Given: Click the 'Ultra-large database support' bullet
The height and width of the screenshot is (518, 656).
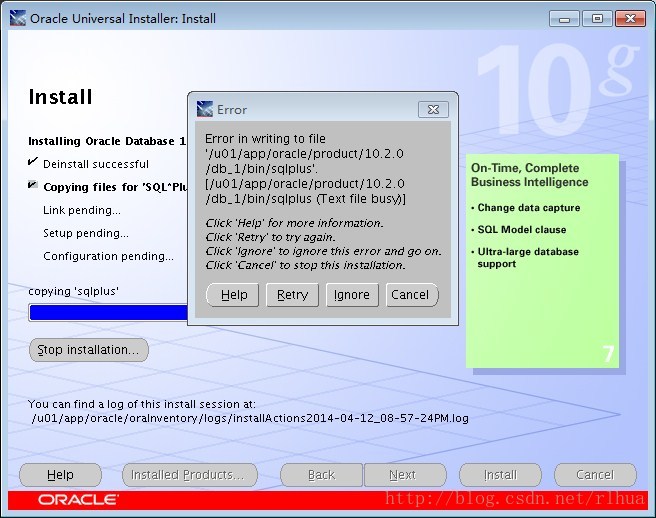Looking at the screenshot, I should [528, 258].
